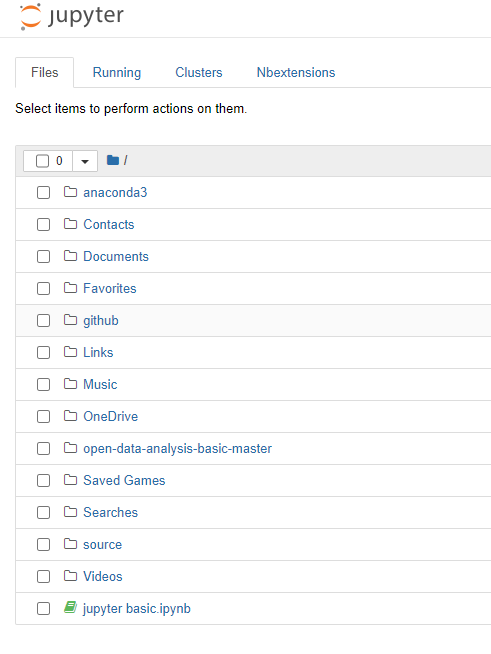Open the open-data-analysis-basic-master folder link
The height and width of the screenshot is (654, 491).
tap(177, 448)
